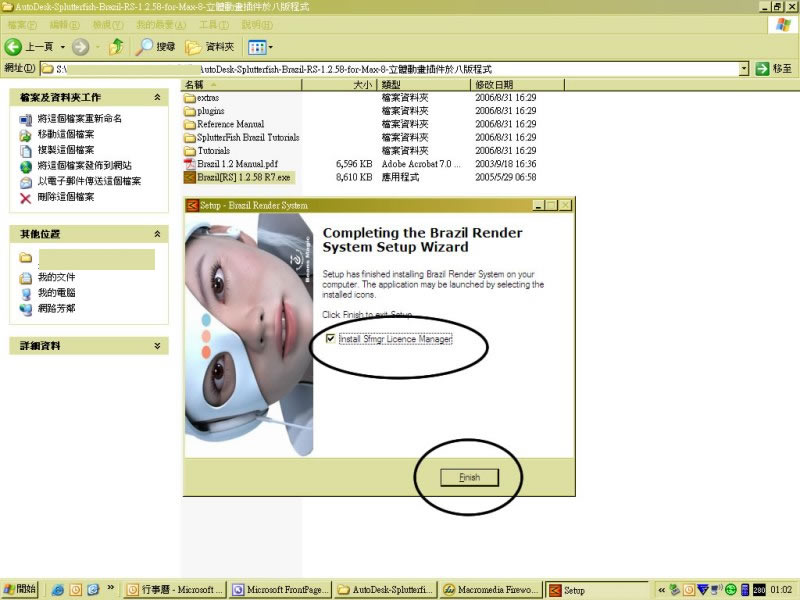Viewport: 800px width, 600px height.
Task: Open the address bar dropdown list
Action: click(744, 68)
